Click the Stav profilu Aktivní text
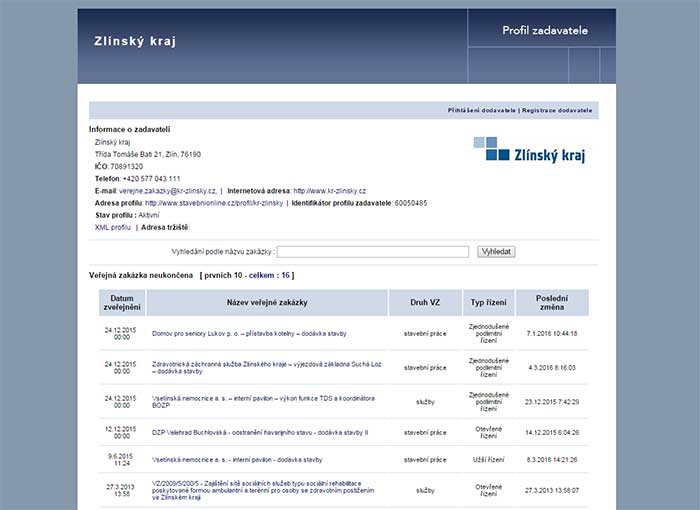 coord(127,215)
